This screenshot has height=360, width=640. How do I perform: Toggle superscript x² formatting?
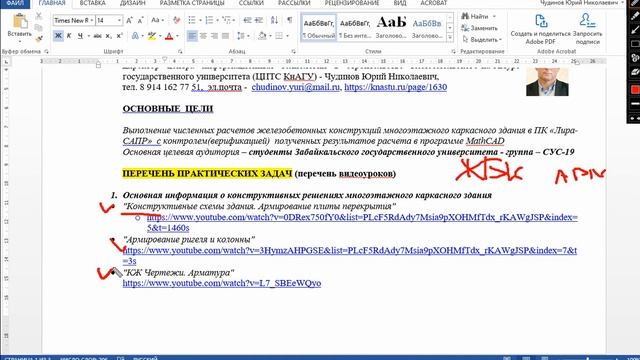119,36
